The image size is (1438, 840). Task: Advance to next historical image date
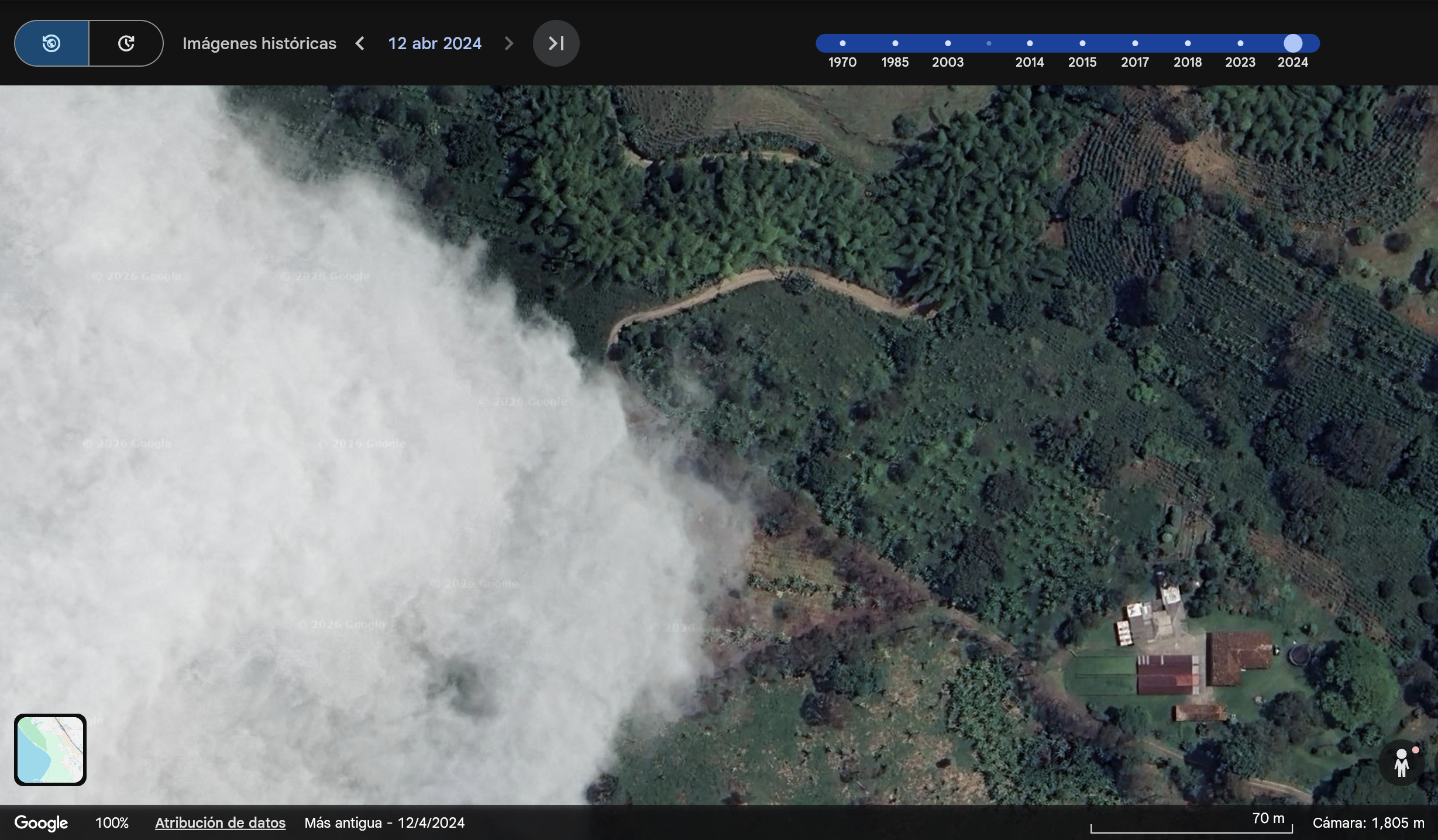(508, 43)
